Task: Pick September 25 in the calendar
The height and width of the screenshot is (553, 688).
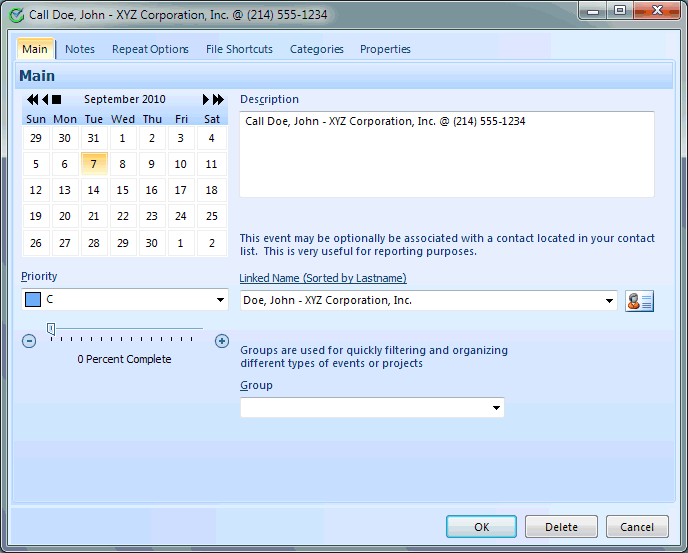Action: 211,216
